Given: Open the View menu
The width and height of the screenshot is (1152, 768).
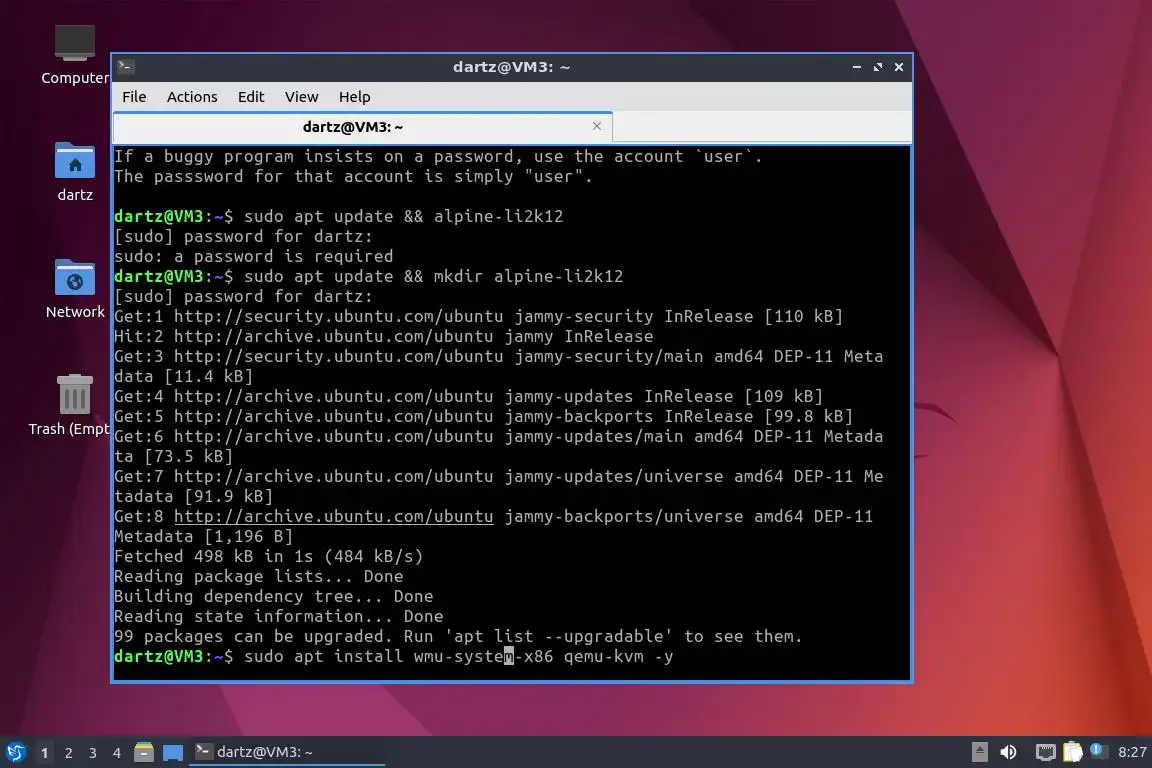Looking at the screenshot, I should (x=301, y=97).
